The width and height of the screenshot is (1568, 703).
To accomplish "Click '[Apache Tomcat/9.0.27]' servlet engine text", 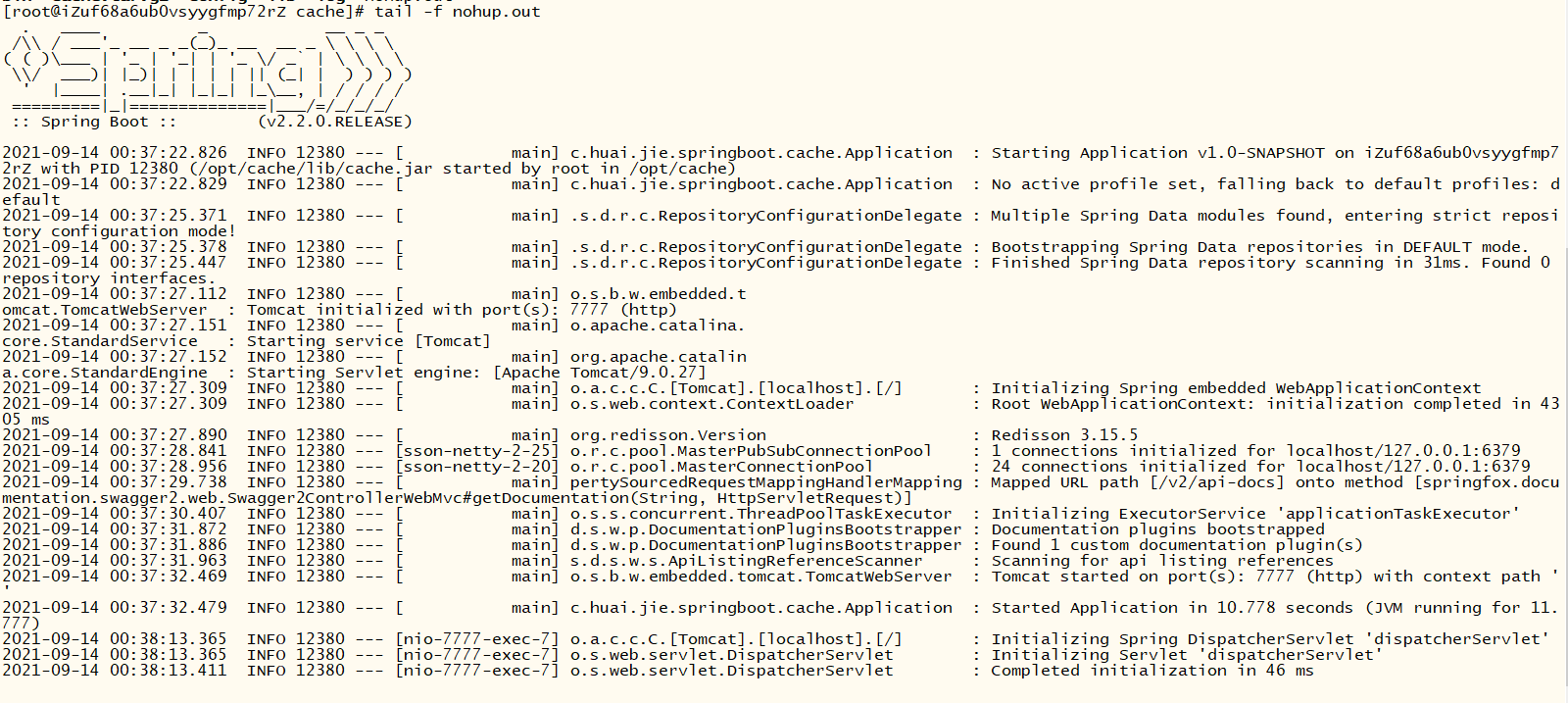I will coord(600,373).
